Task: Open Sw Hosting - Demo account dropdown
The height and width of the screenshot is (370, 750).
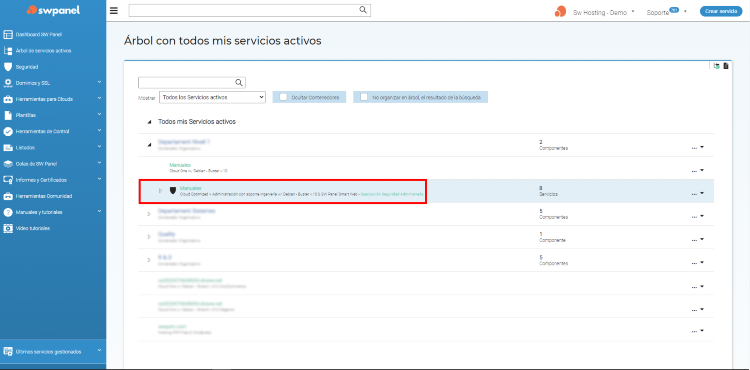Action: pyautogui.click(x=604, y=12)
